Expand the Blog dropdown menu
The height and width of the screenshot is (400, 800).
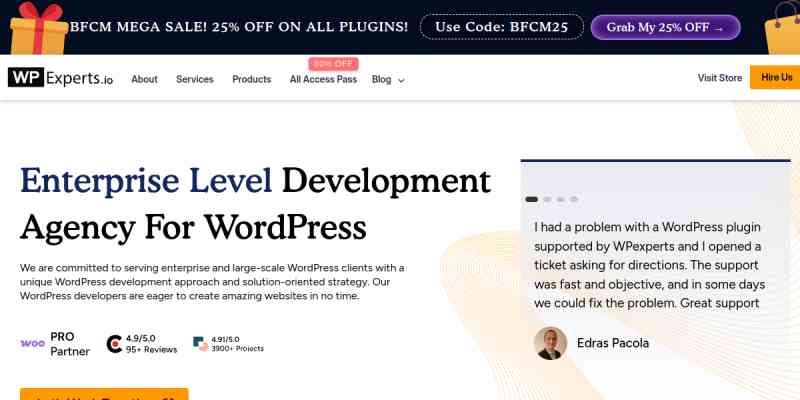click(381, 79)
